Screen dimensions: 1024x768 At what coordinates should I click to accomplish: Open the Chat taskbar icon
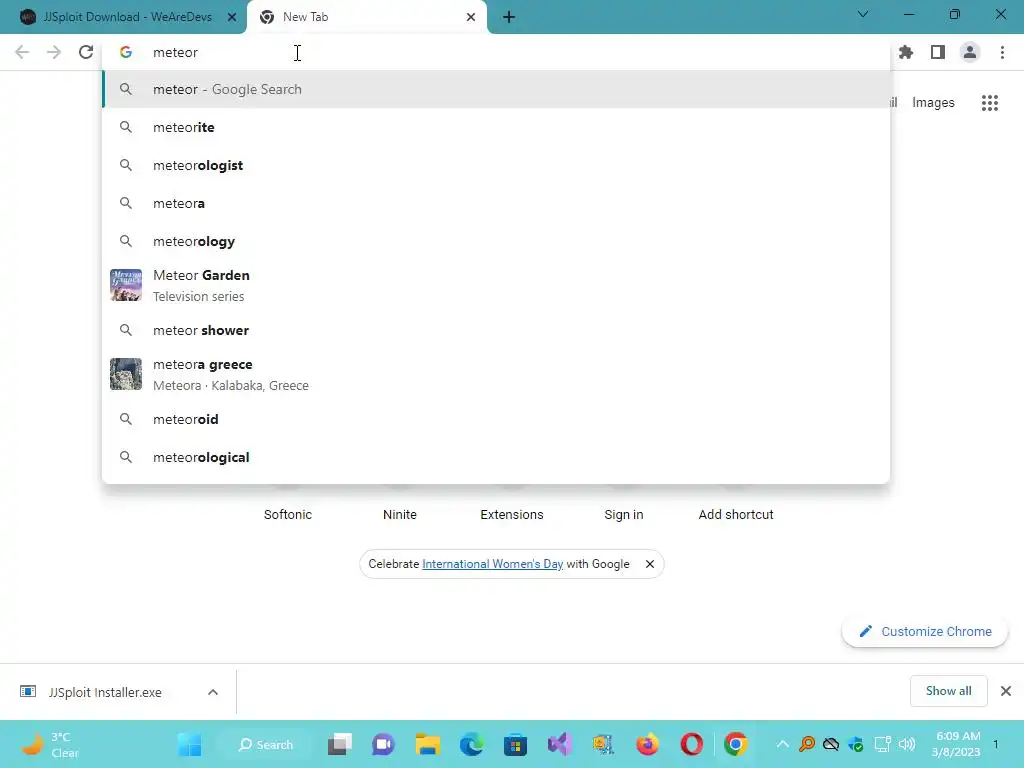click(383, 744)
